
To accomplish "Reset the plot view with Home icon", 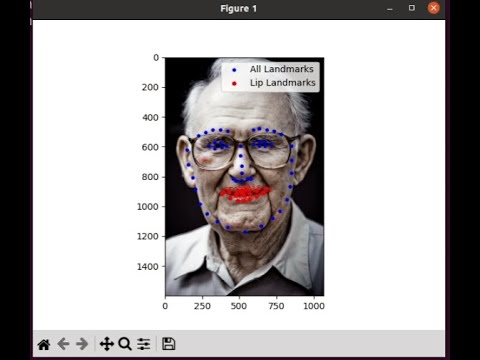I will point(44,344).
